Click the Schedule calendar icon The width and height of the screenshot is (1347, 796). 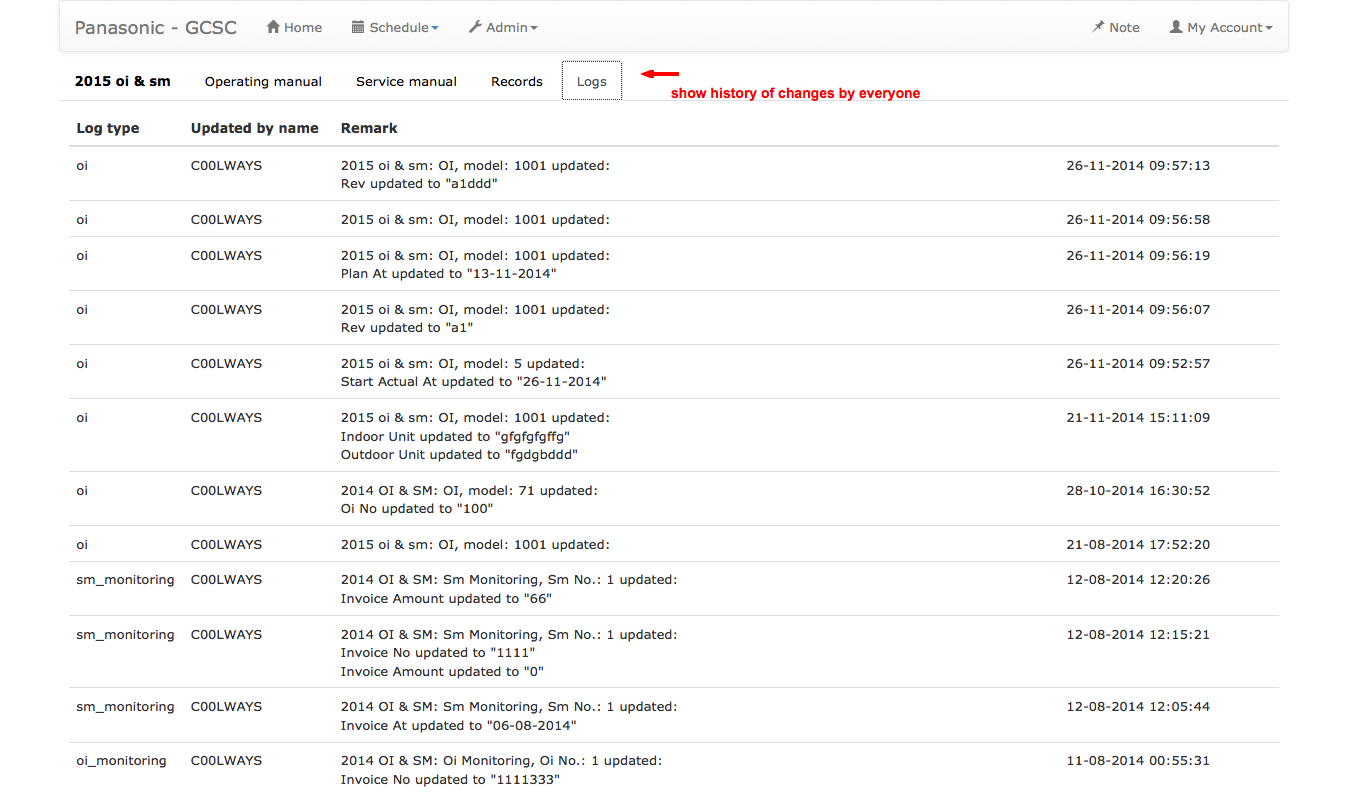click(x=358, y=28)
